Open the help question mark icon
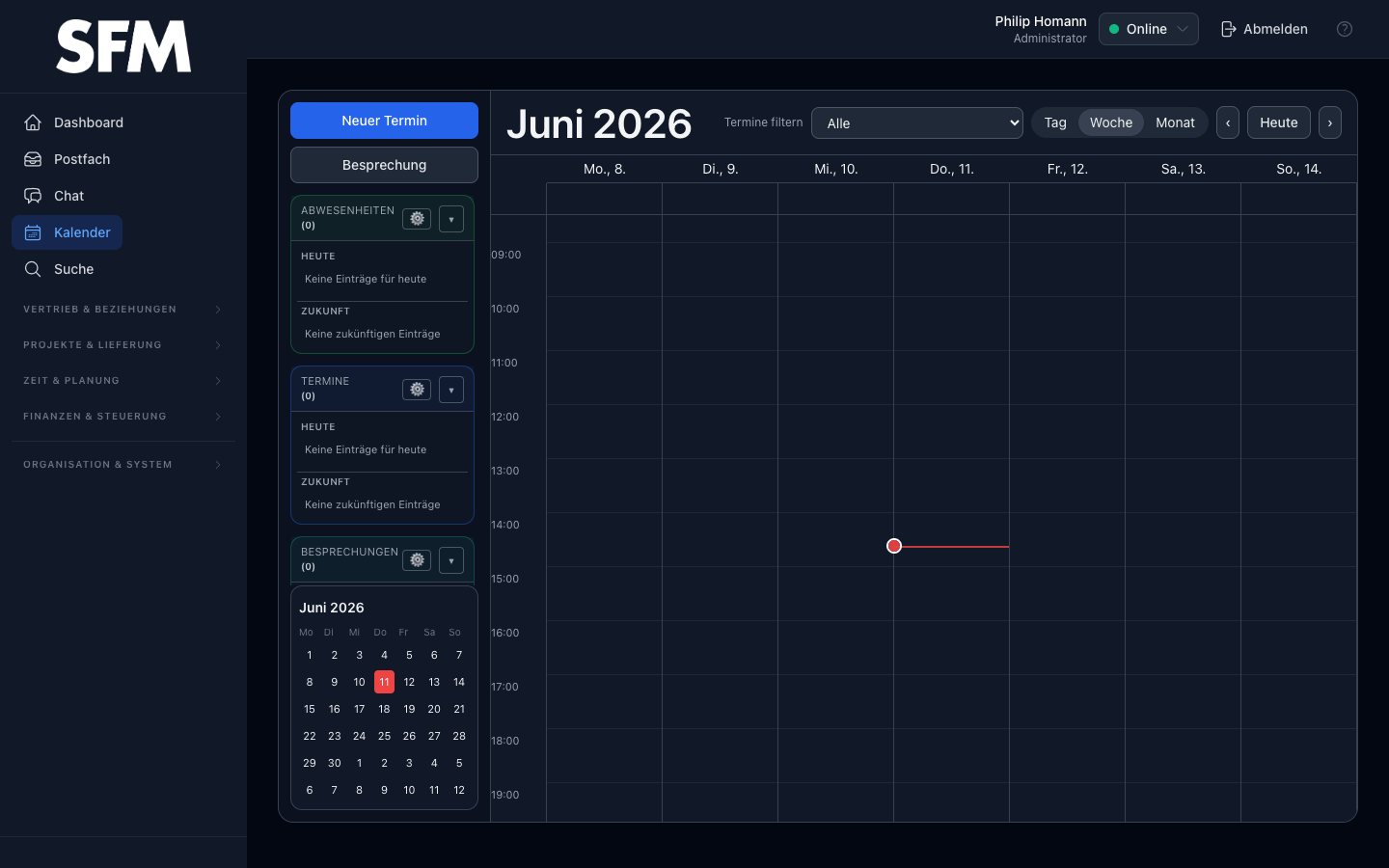This screenshot has height=868, width=1389. (1345, 29)
